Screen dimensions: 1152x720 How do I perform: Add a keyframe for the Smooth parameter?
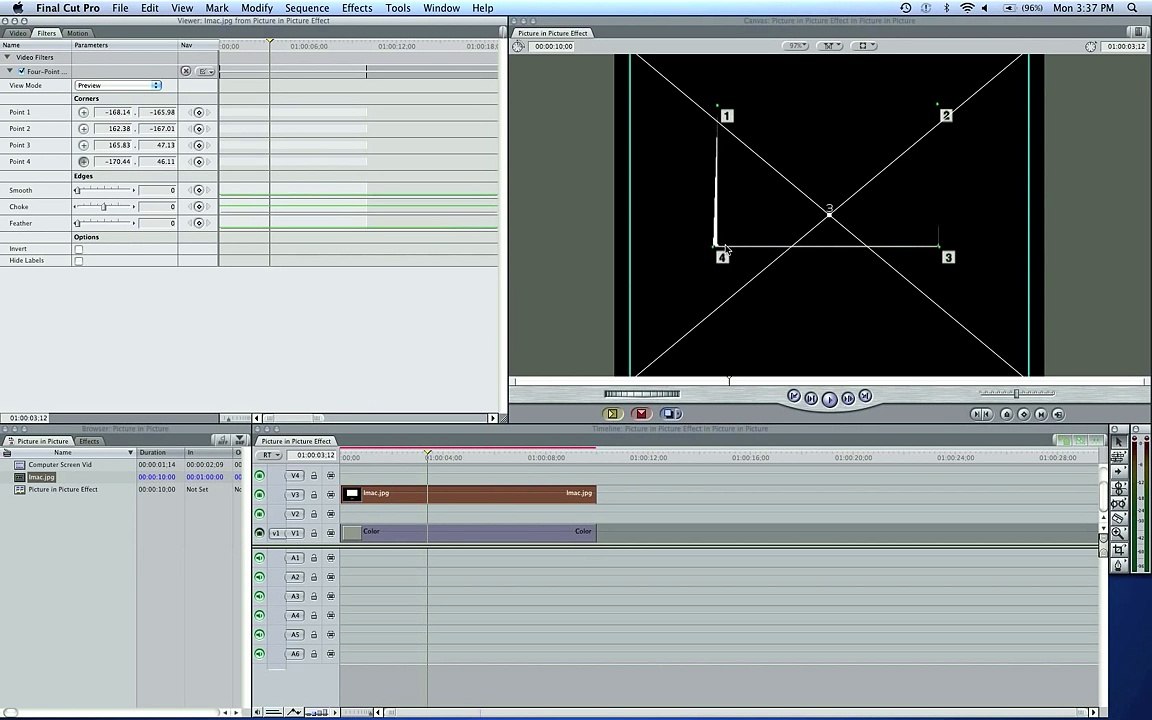point(198,190)
